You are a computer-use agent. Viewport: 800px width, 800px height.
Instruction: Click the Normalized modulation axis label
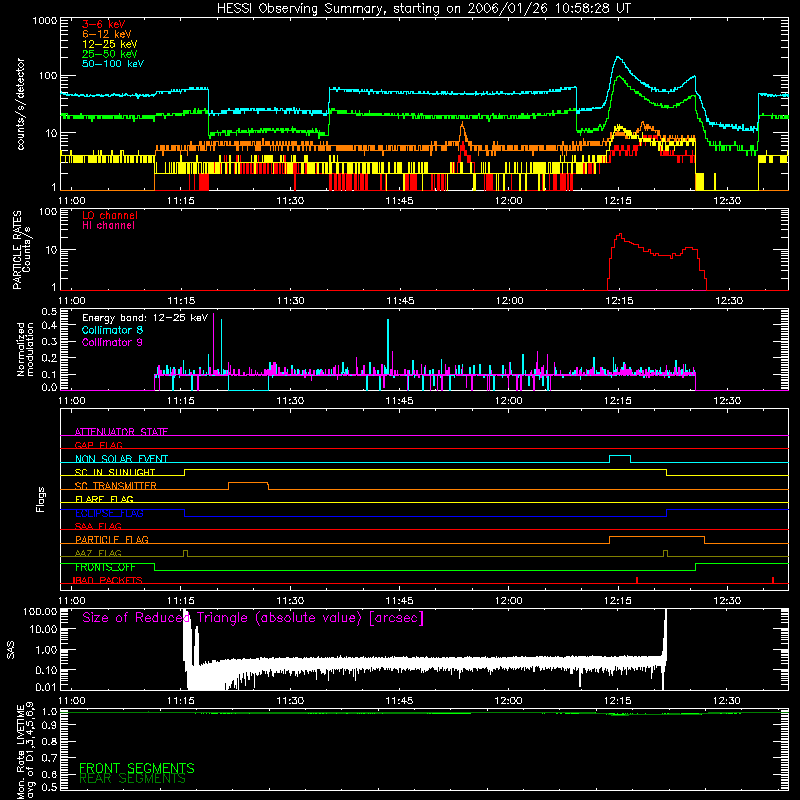(x=25, y=349)
